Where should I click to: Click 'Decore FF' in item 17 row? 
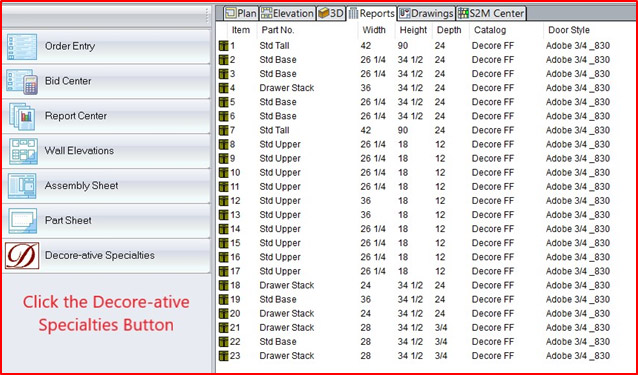tap(493, 271)
